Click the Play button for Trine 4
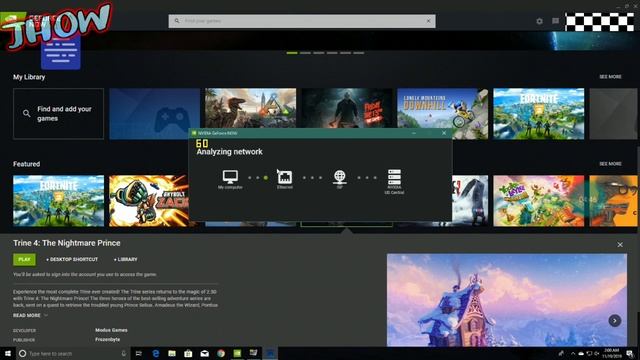This screenshot has width=640, height=360. point(24,260)
